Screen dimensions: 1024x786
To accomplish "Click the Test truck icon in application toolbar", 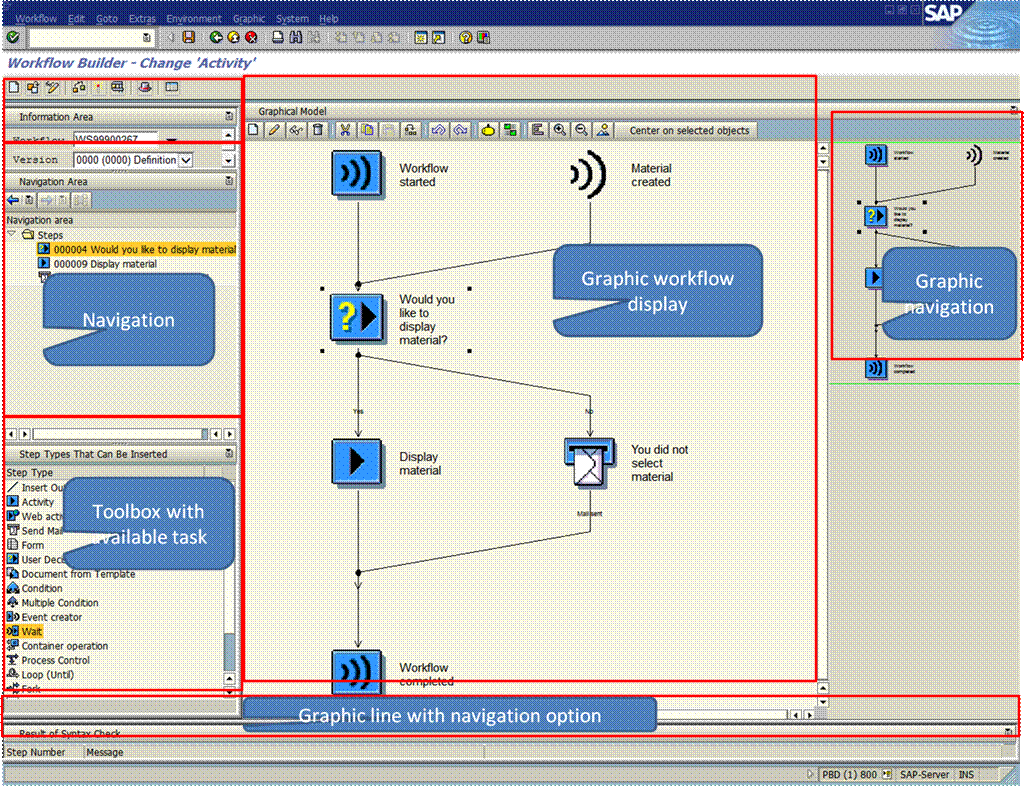I will [x=118, y=87].
